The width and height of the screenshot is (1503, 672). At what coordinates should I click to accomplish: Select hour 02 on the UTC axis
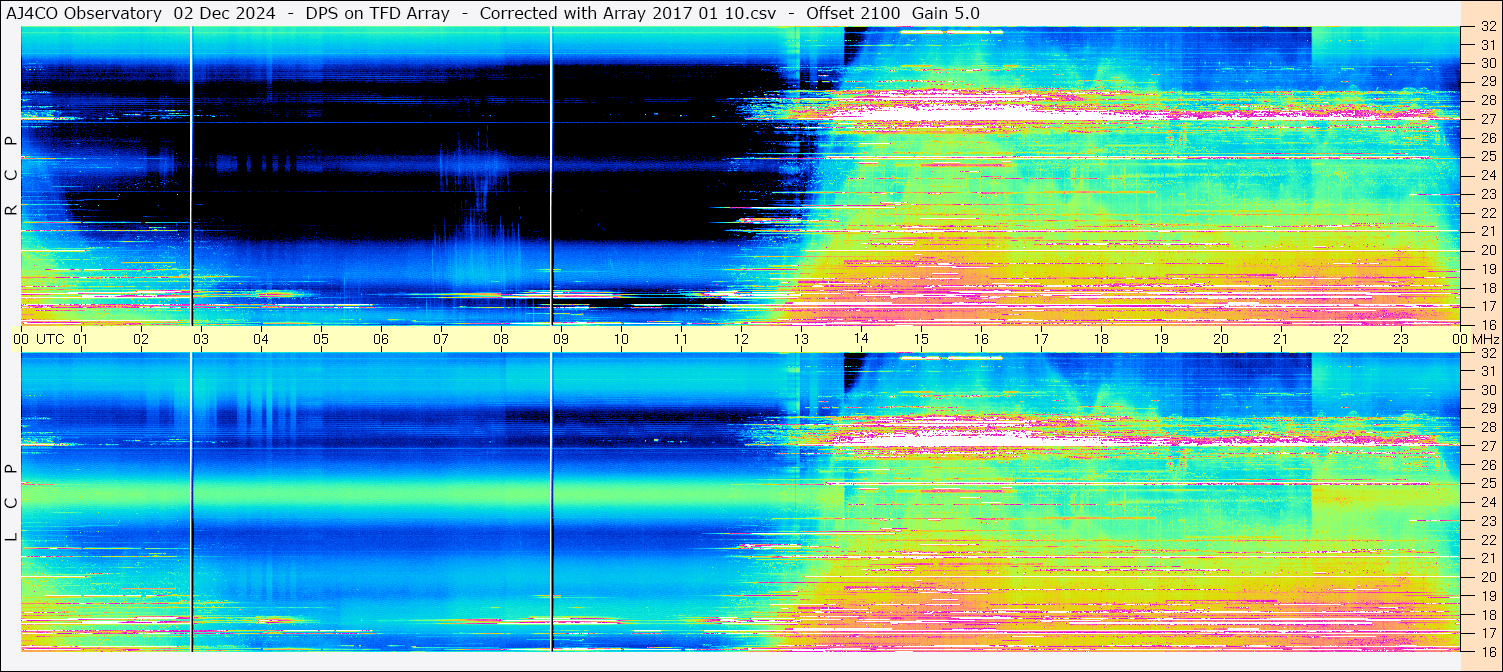click(141, 339)
